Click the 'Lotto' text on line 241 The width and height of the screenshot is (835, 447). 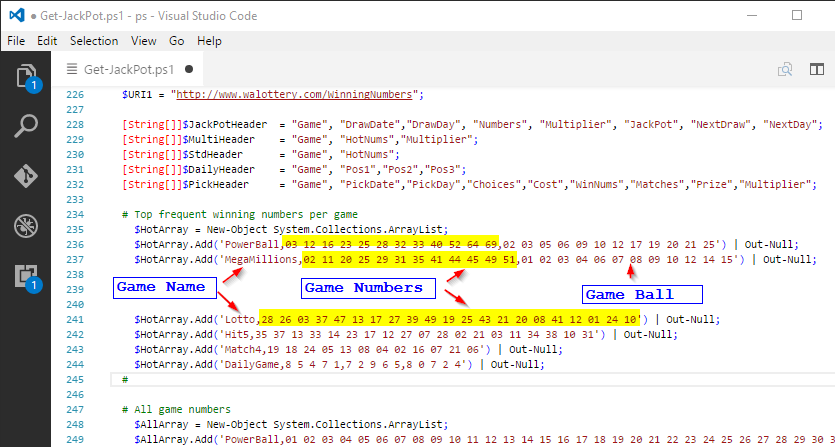coord(240,320)
